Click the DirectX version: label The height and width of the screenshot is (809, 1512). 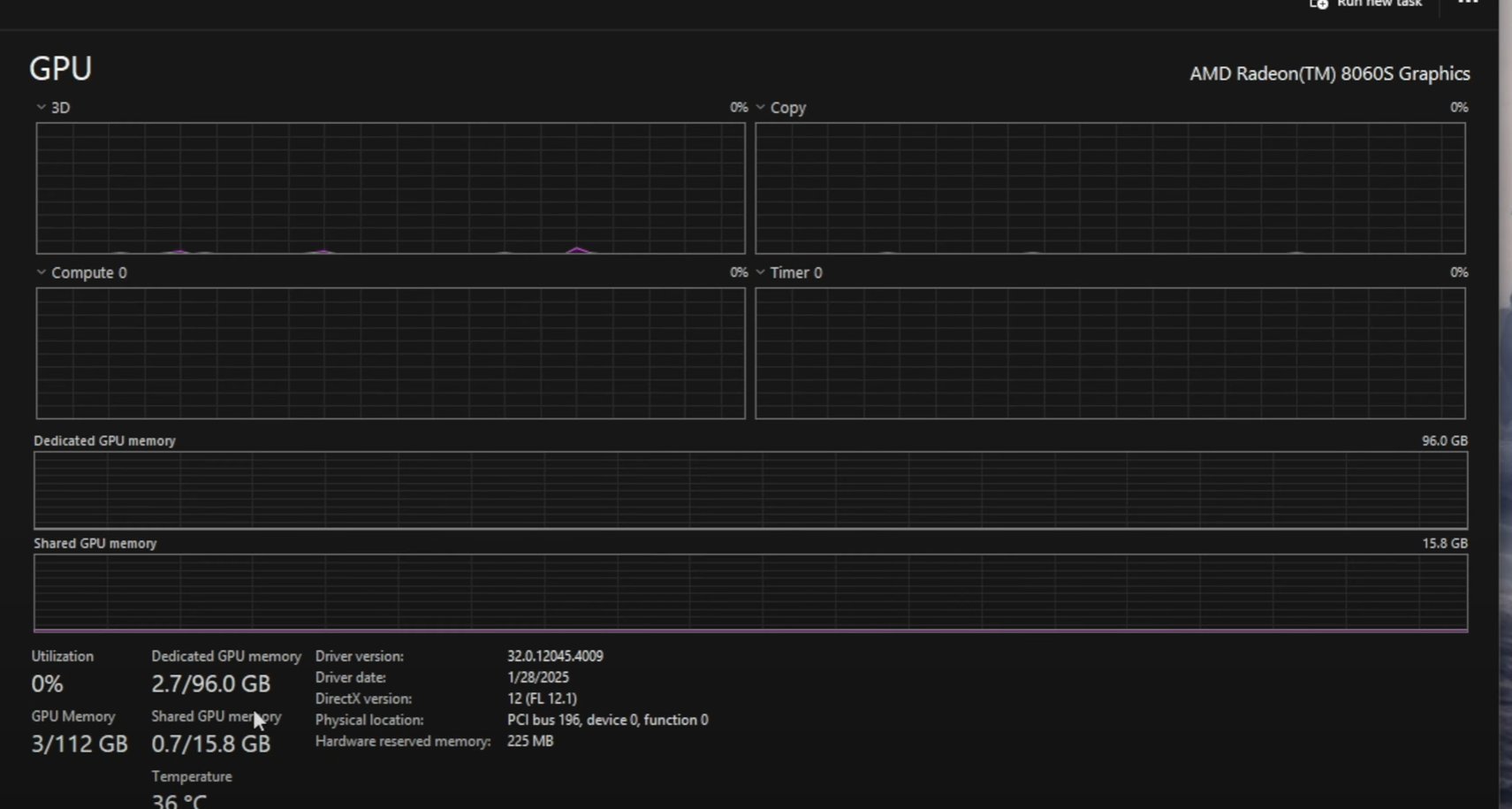(363, 698)
